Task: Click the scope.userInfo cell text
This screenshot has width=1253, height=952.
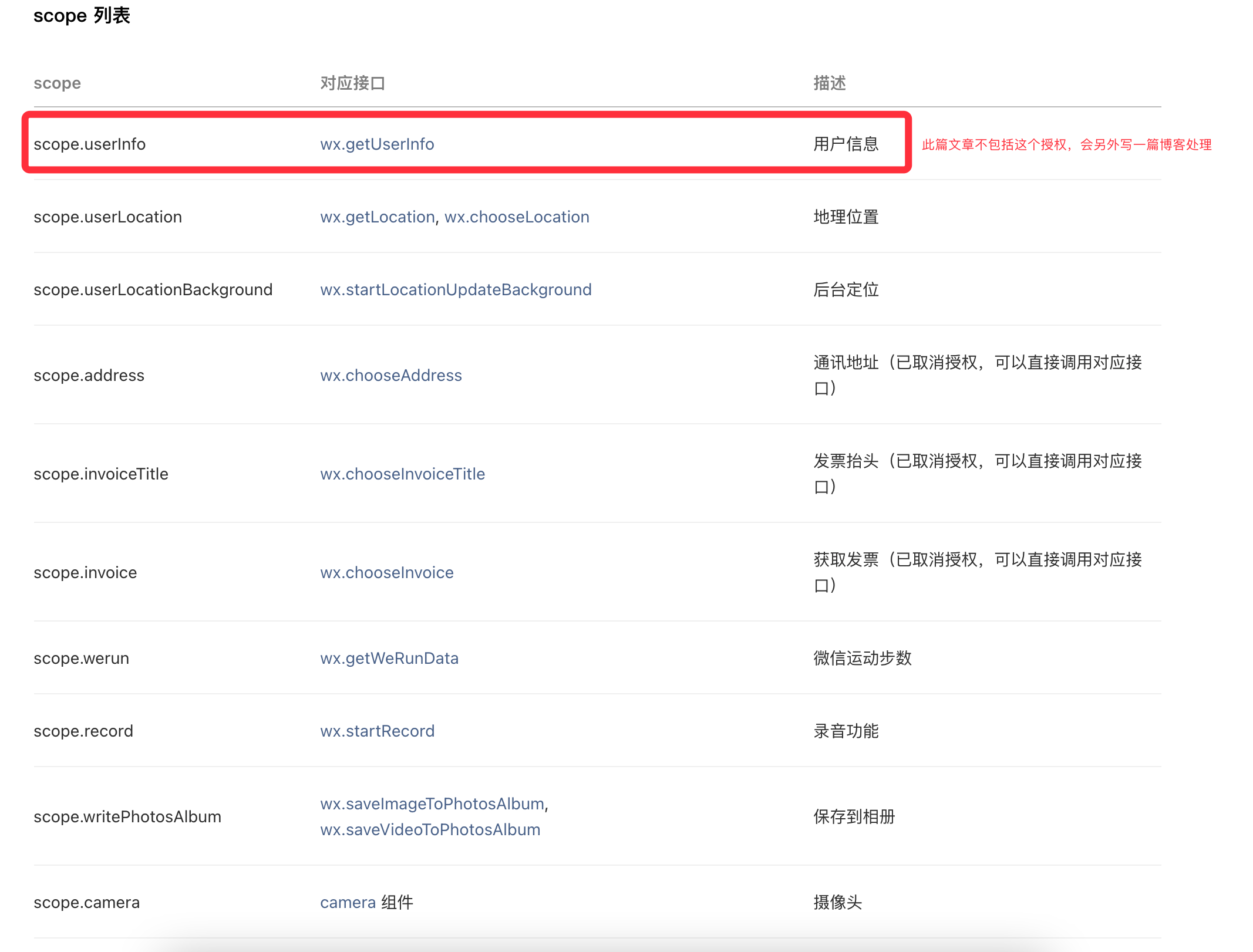Action: click(89, 144)
